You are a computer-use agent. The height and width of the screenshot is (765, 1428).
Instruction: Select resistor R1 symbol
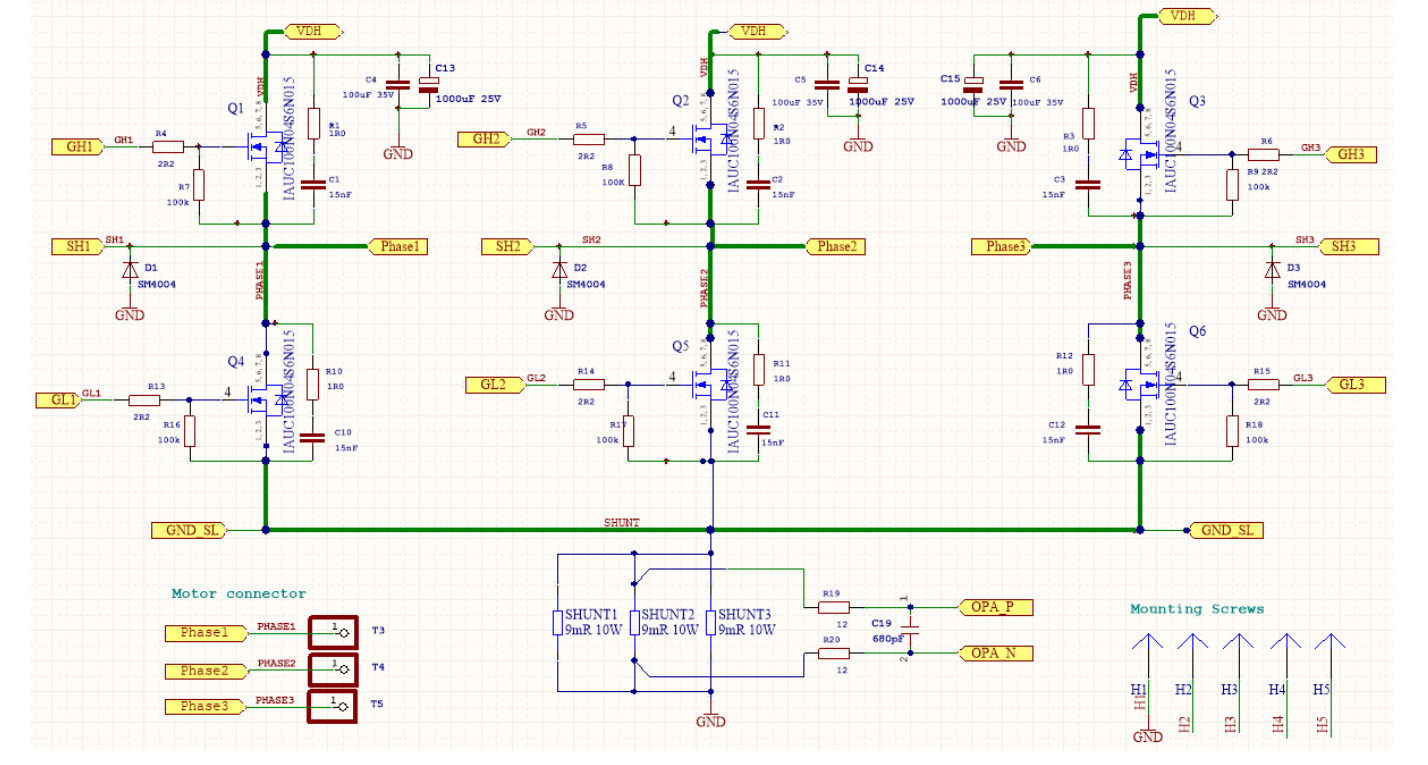[x=313, y=123]
